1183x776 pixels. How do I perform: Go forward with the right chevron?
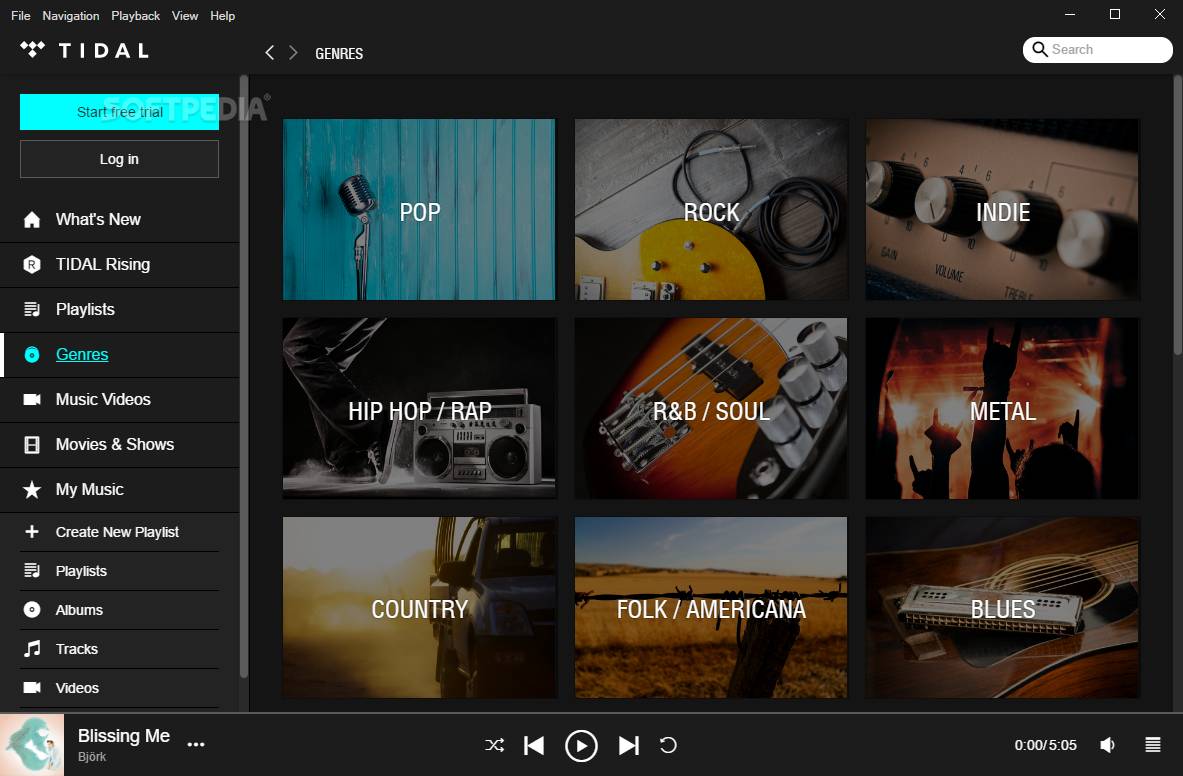[293, 52]
